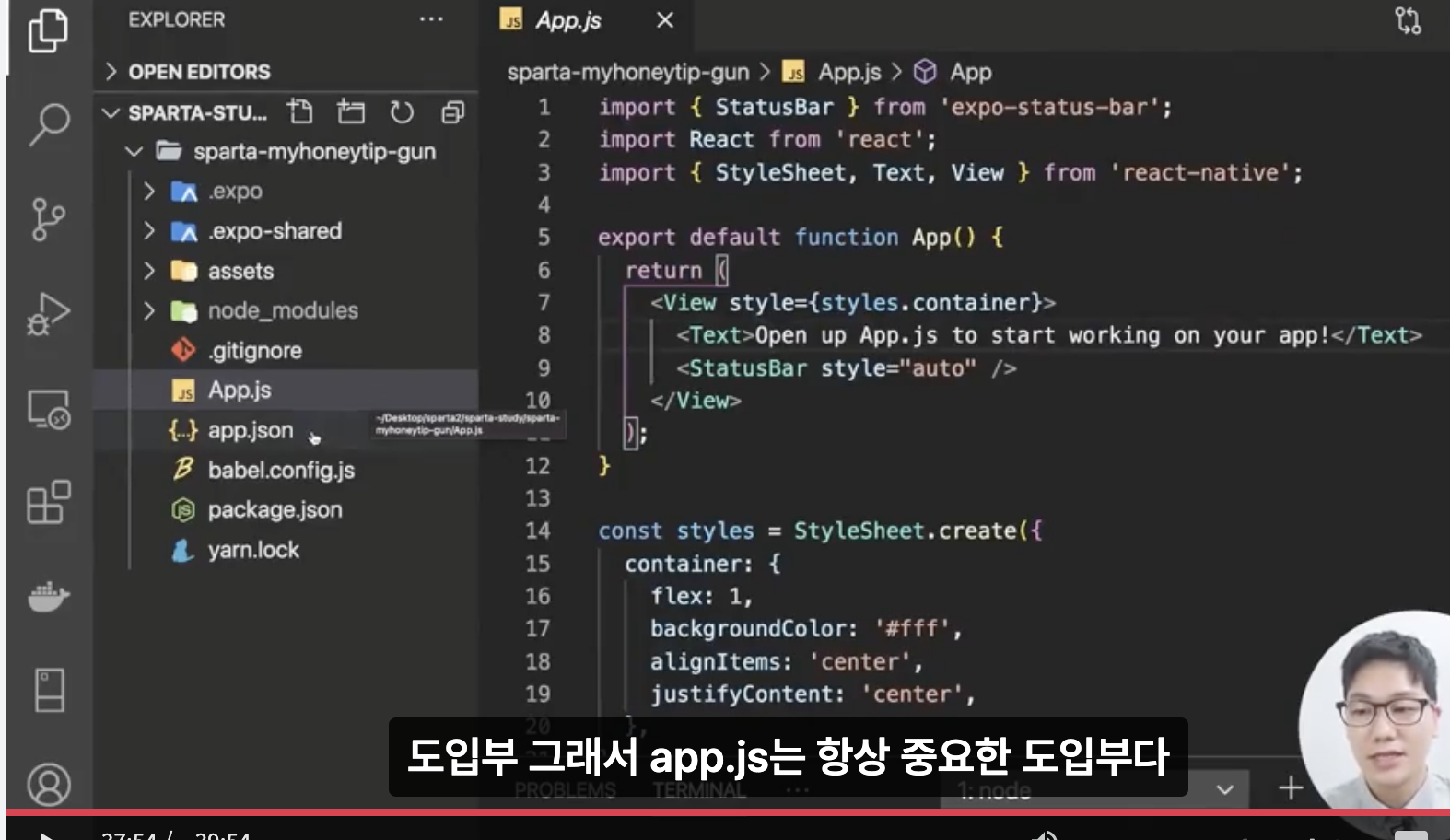Click the New File icon in explorer header
The image size is (1450, 840).
pyautogui.click(x=299, y=112)
